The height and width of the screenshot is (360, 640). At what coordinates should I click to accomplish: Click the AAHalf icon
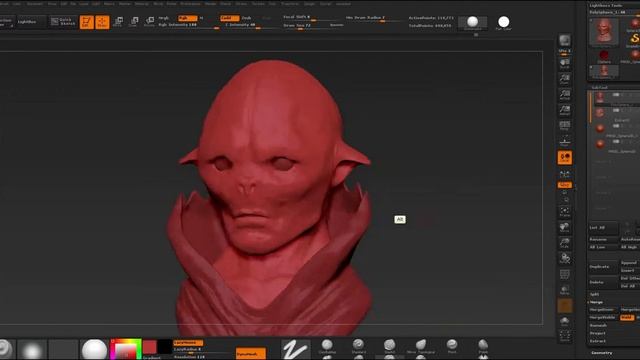click(564, 110)
